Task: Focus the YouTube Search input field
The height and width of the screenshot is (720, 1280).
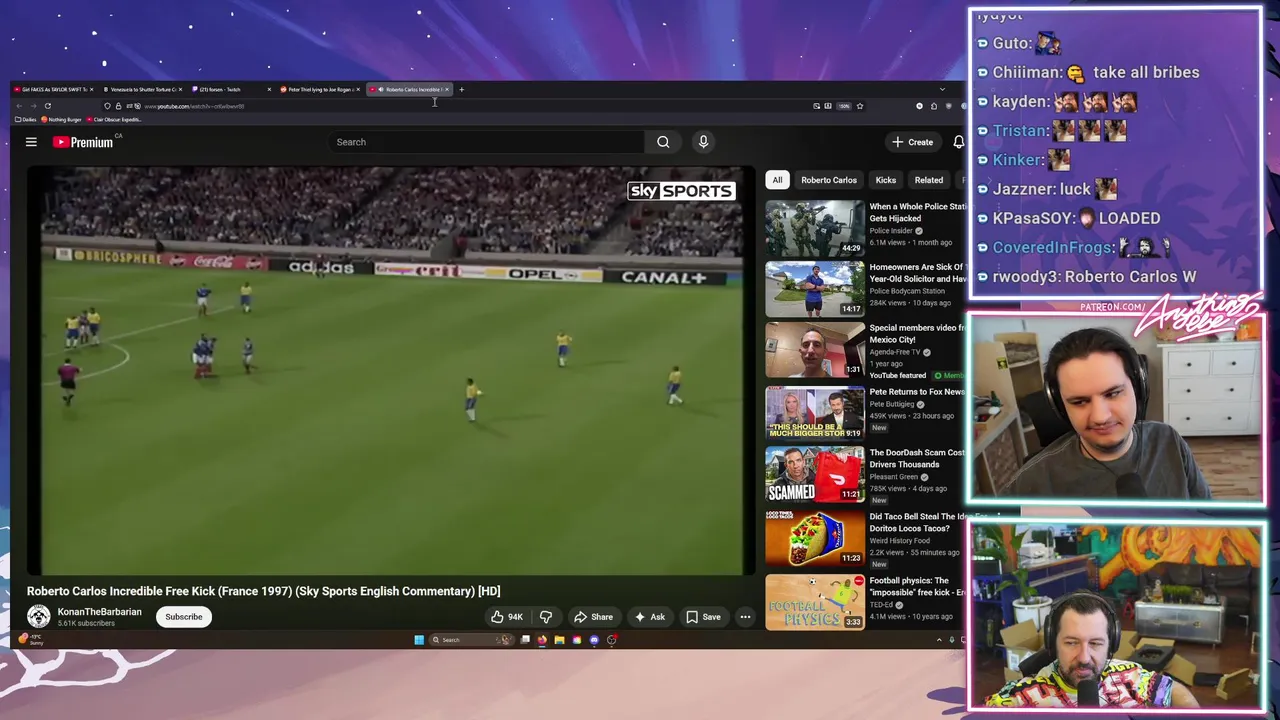Action: pyautogui.click(x=487, y=142)
